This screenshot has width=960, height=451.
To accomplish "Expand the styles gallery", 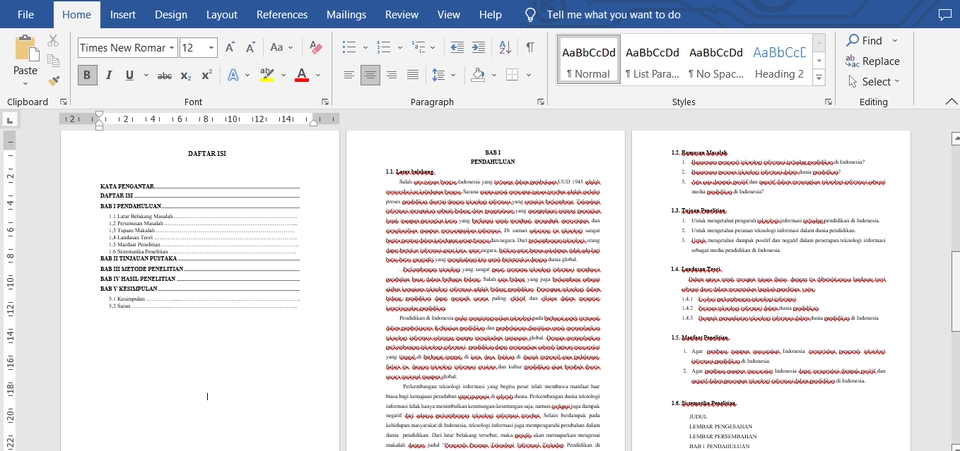I will click(x=819, y=78).
